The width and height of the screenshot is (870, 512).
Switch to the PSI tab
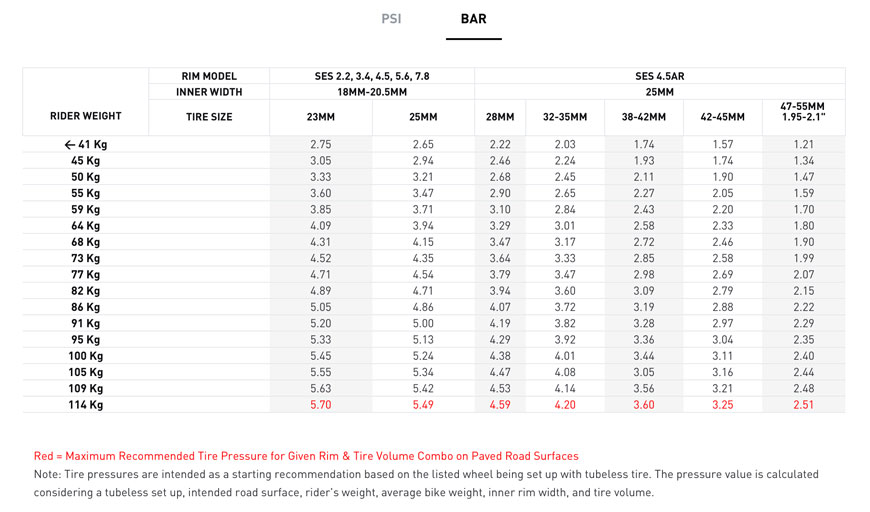[391, 19]
